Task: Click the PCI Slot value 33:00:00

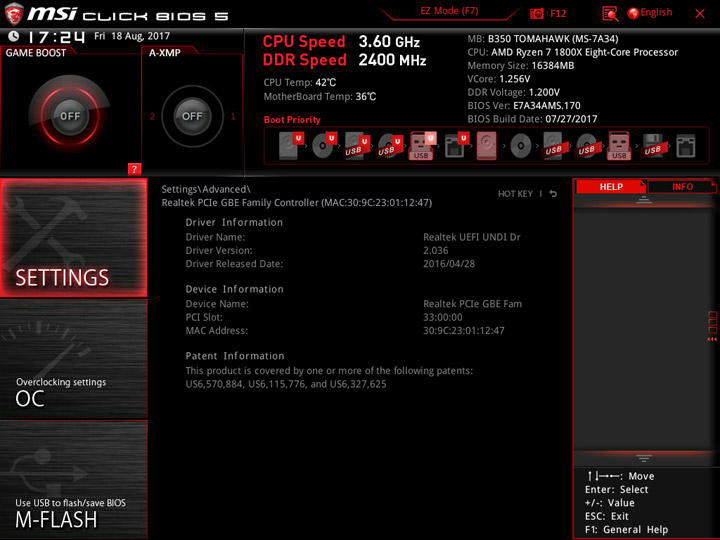Action: point(443,317)
